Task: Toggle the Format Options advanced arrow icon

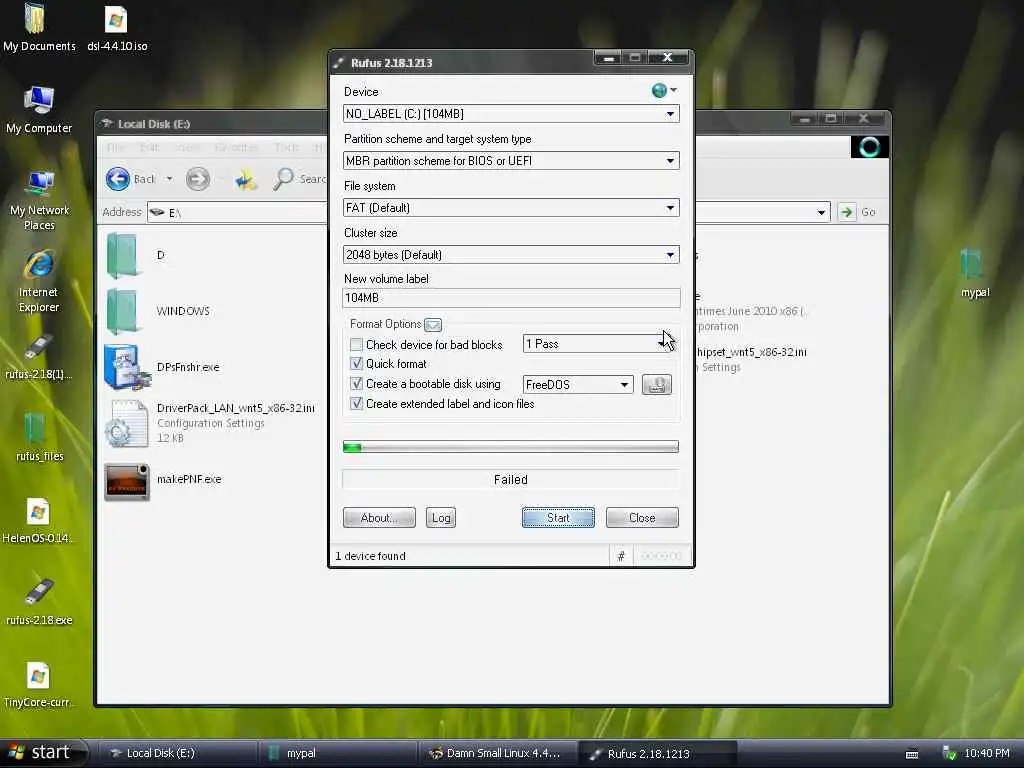Action: (x=432, y=325)
